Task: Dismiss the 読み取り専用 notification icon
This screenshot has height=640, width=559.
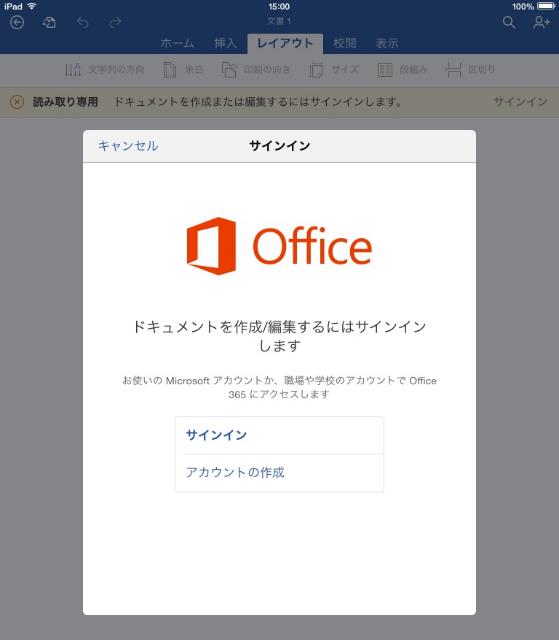Action: [17, 102]
